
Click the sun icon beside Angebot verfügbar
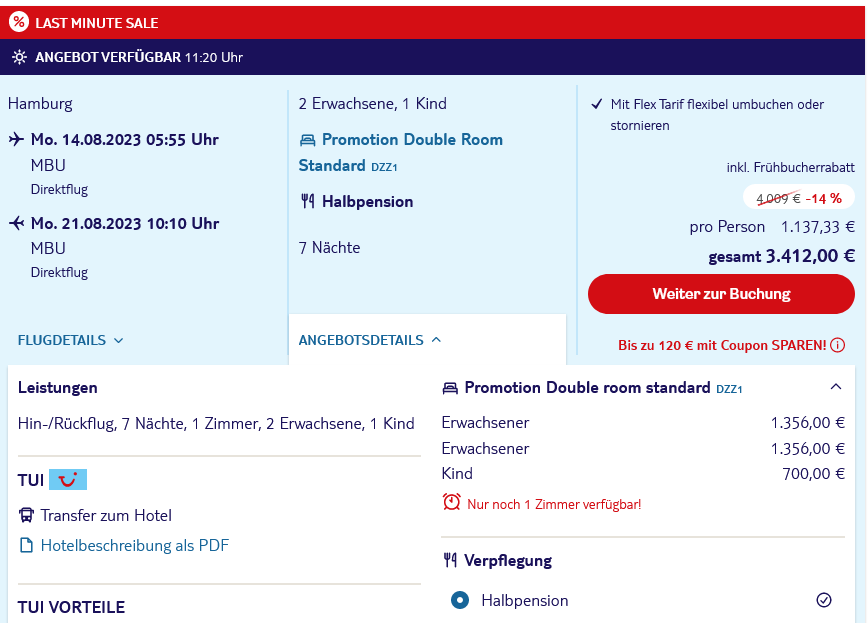(x=19, y=57)
